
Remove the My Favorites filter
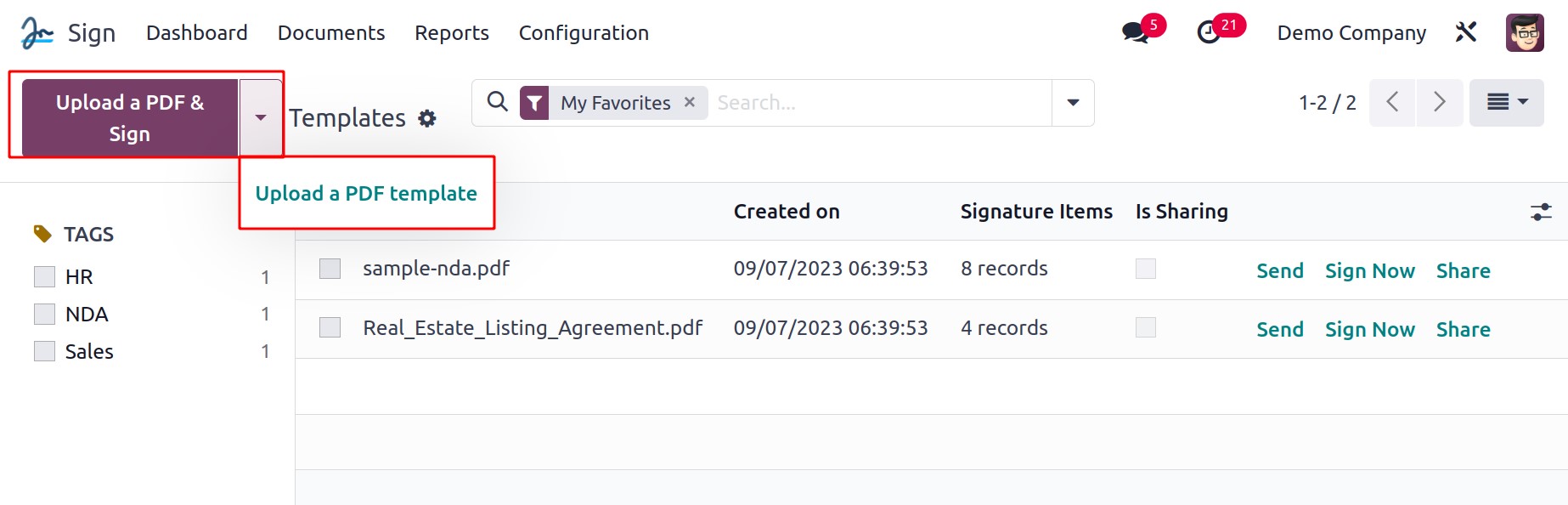[x=690, y=102]
